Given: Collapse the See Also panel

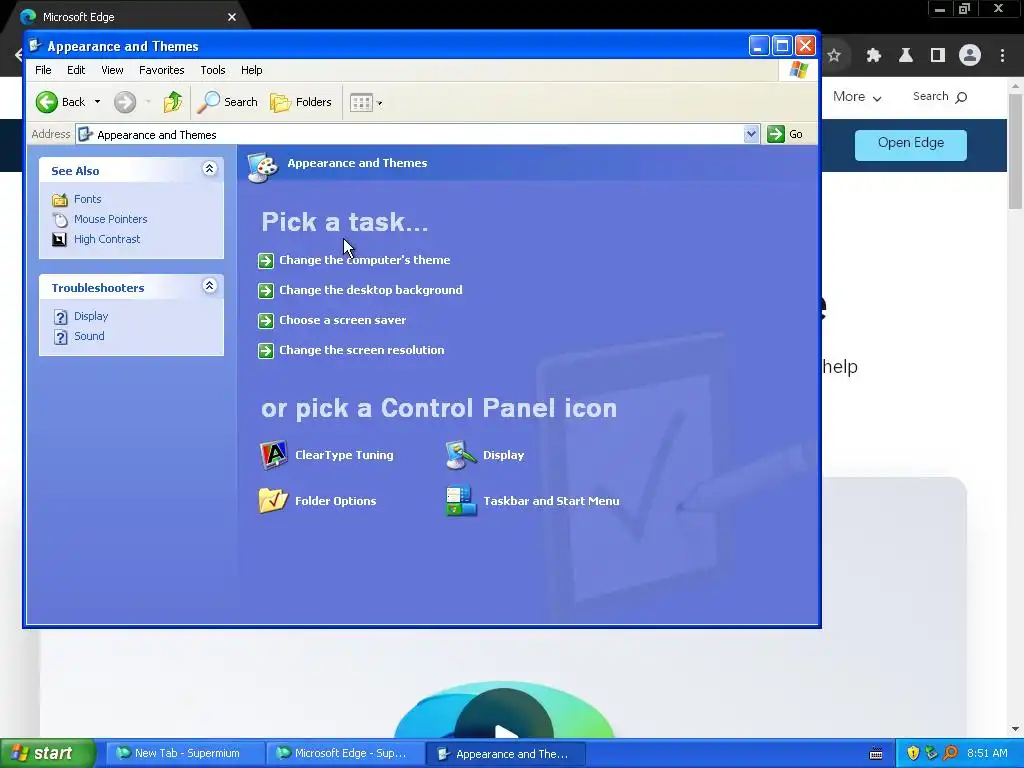Looking at the screenshot, I should point(210,169).
